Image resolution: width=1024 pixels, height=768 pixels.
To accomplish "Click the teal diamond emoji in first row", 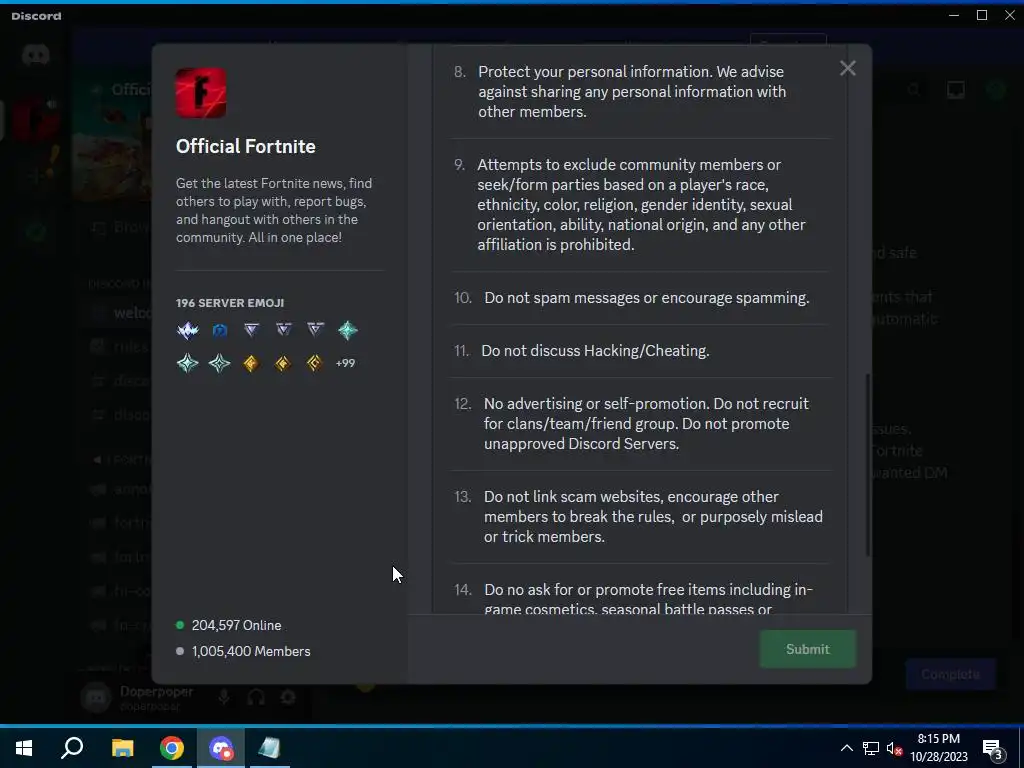I will (x=347, y=330).
